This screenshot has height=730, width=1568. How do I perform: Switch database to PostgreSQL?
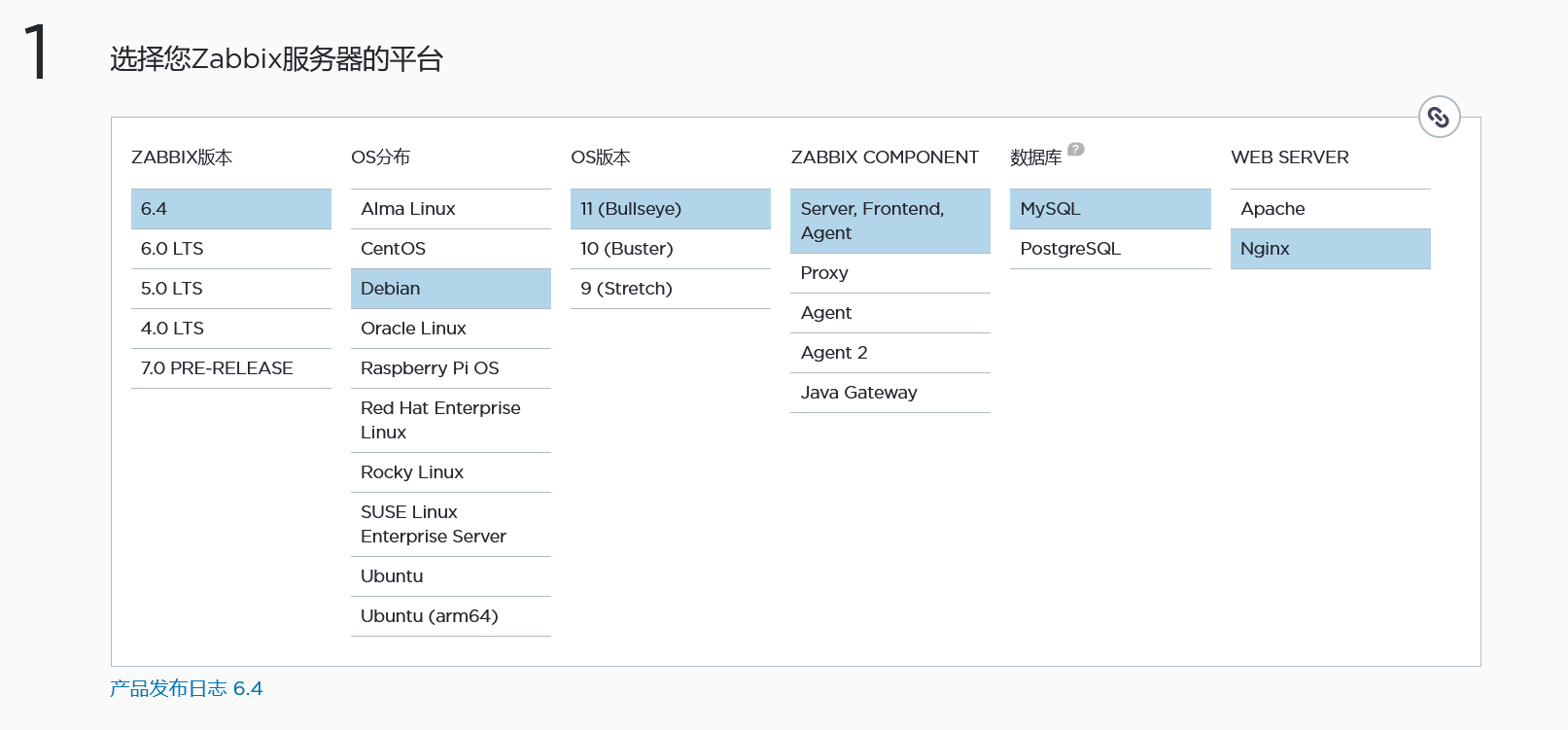[1109, 249]
